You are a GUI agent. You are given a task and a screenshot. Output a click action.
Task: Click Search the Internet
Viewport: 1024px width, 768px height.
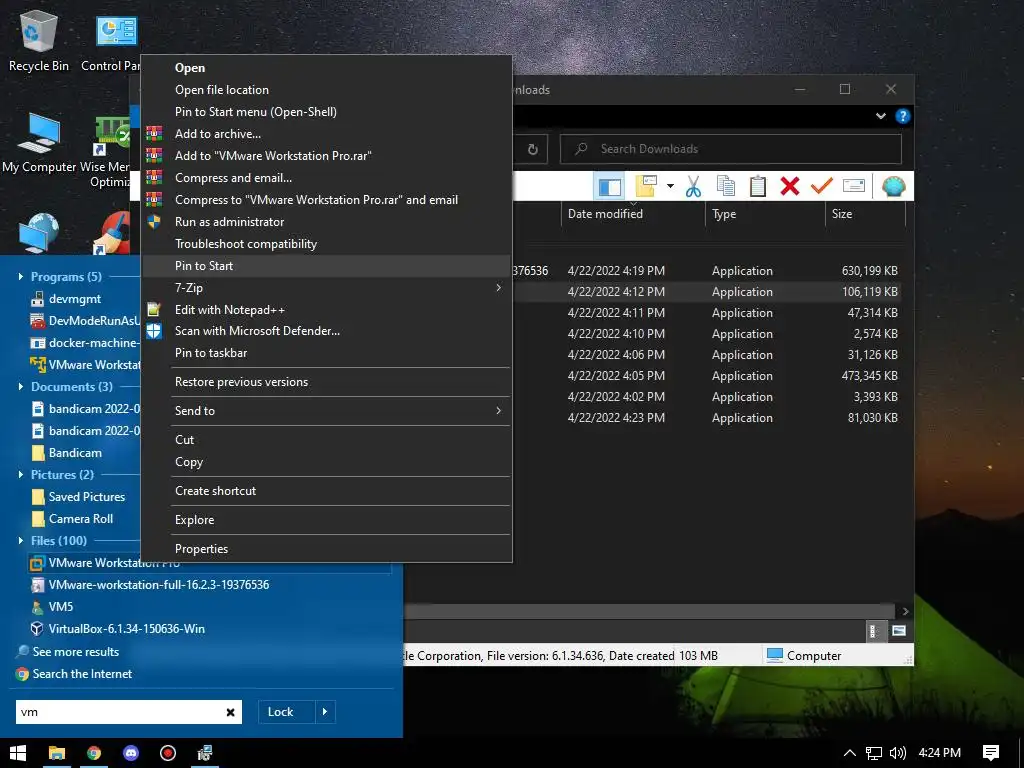(82, 674)
